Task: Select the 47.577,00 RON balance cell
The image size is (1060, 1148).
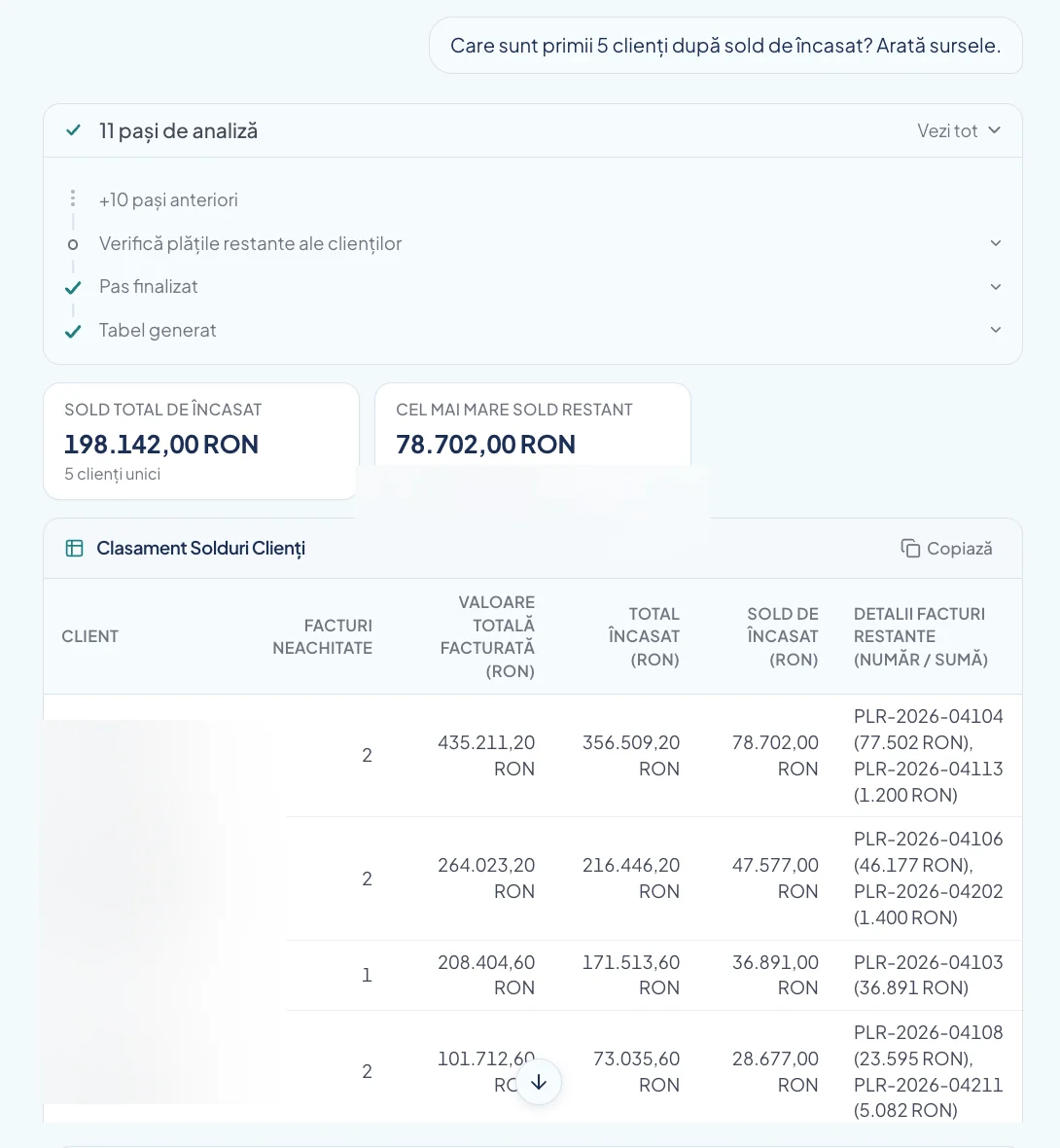Action: click(x=775, y=878)
